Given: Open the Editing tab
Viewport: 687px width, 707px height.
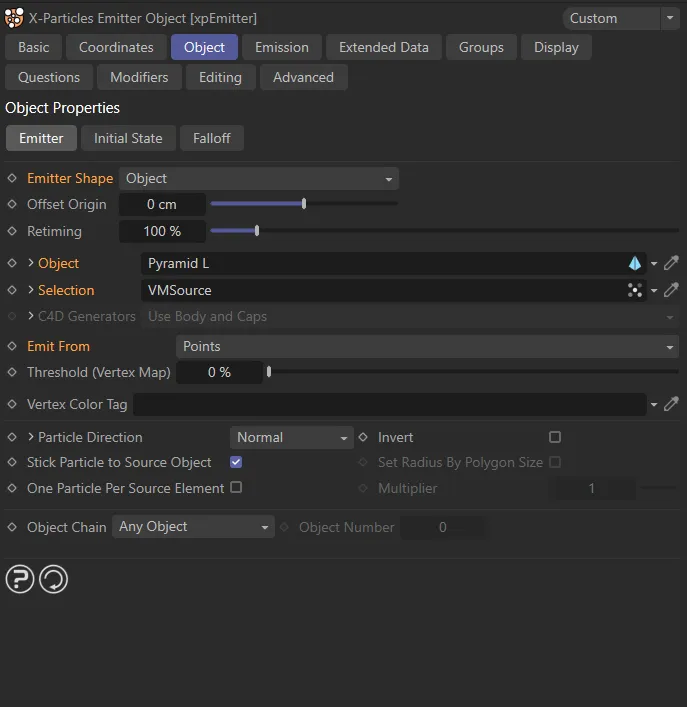Looking at the screenshot, I should 220,77.
